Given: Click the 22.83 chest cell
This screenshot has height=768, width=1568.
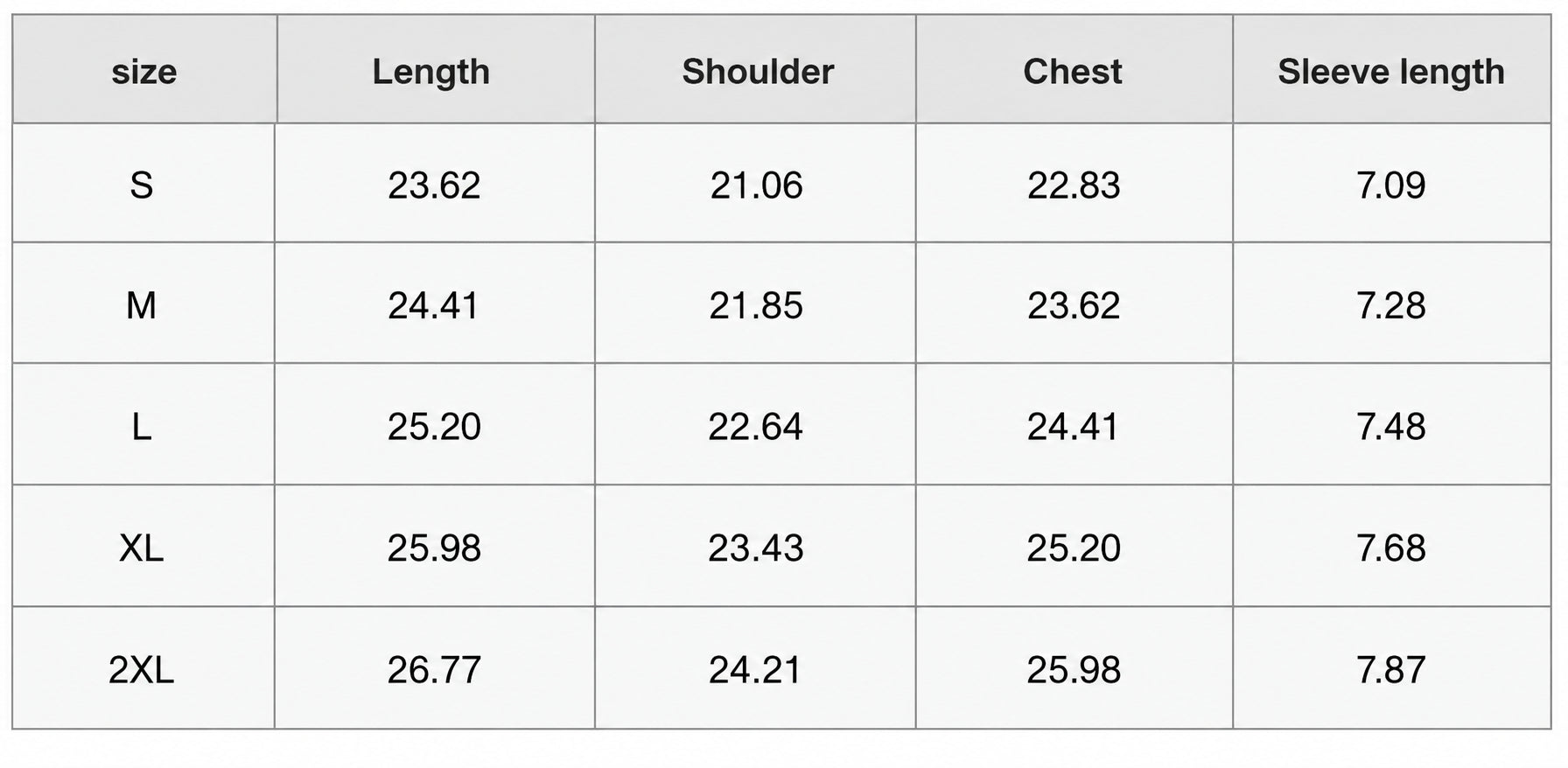Looking at the screenshot, I should pyautogui.click(x=1074, y=183).
